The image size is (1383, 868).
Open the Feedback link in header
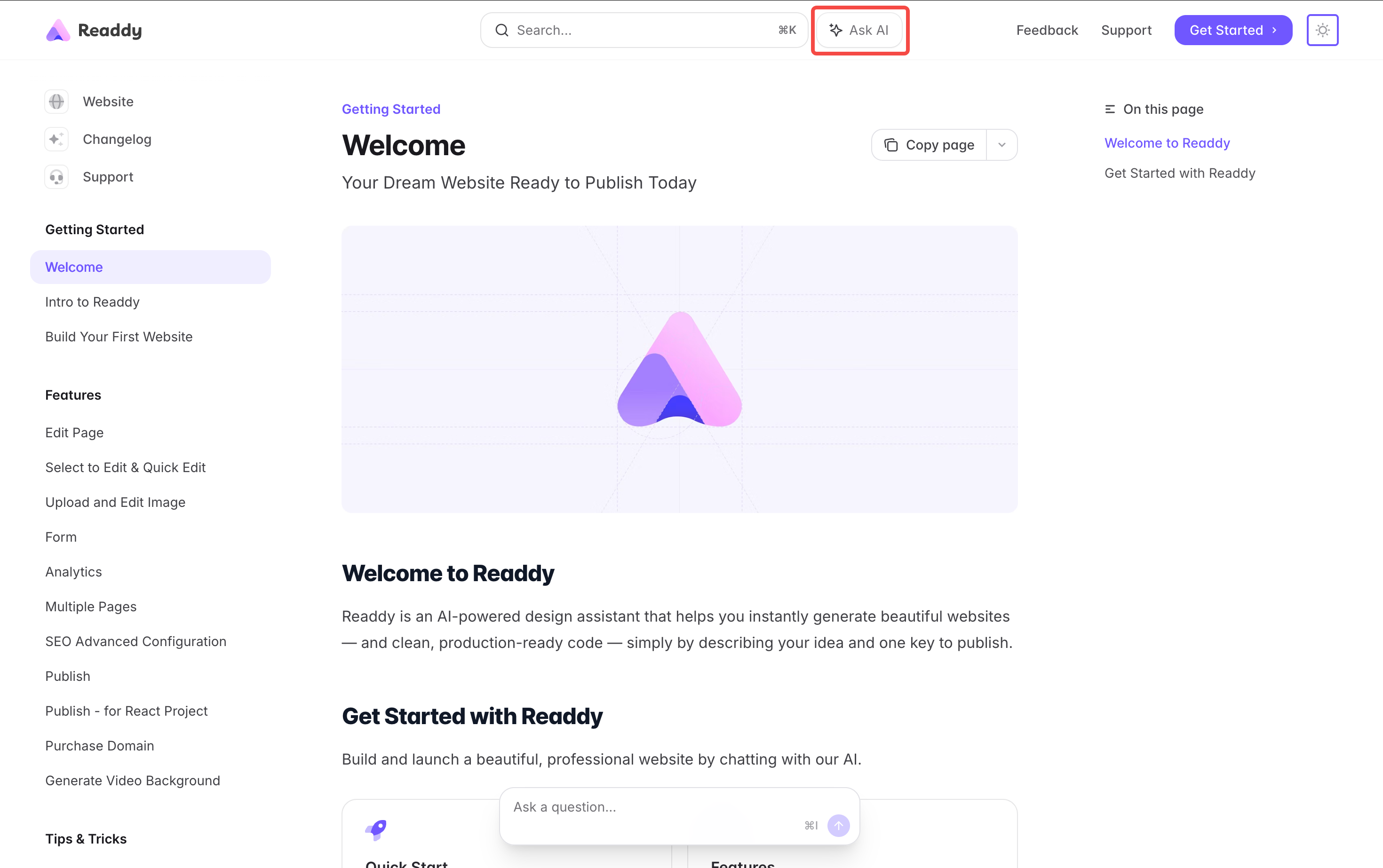tap(1047, 30)
